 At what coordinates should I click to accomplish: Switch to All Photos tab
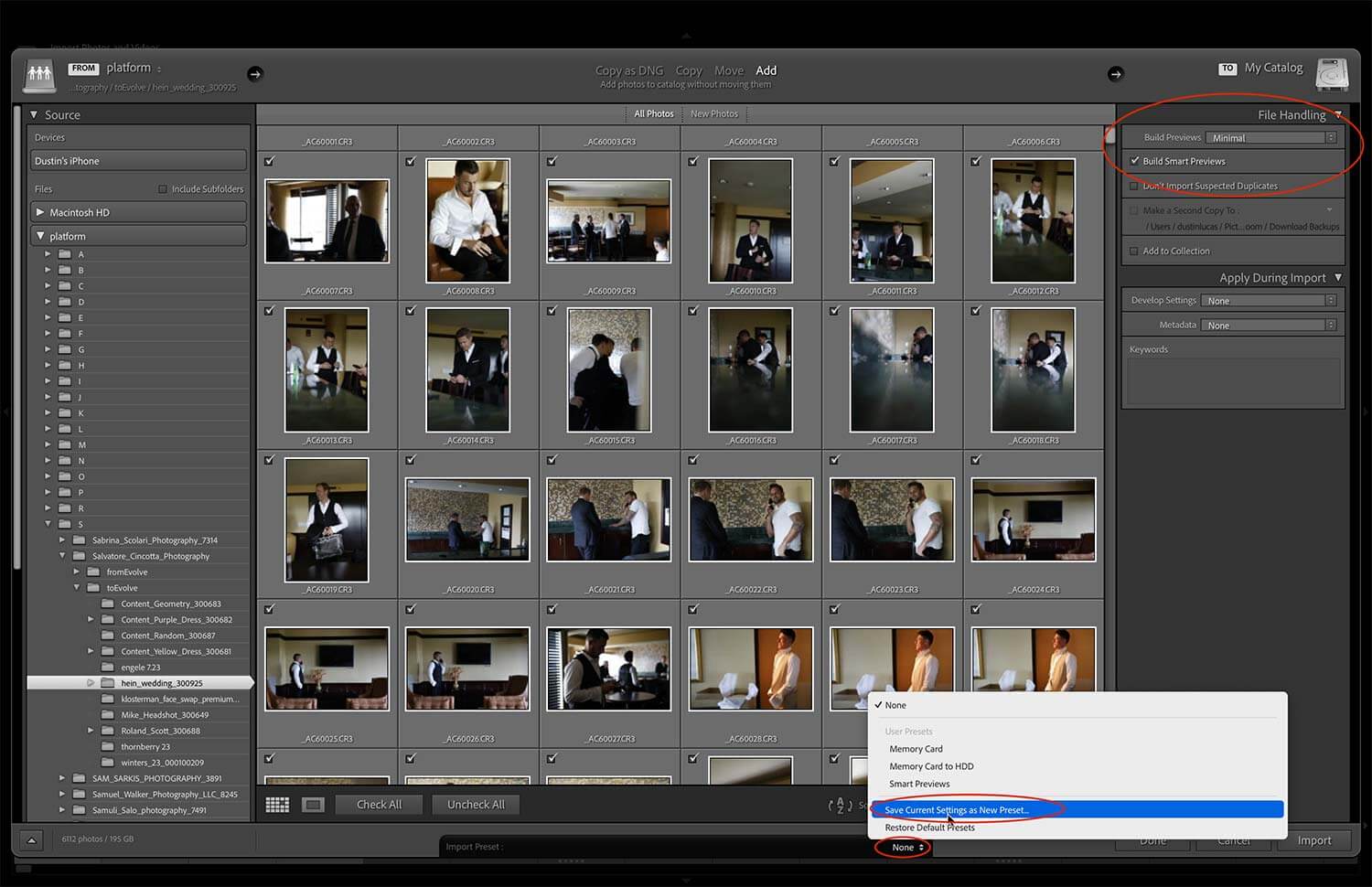click(653, 114)
